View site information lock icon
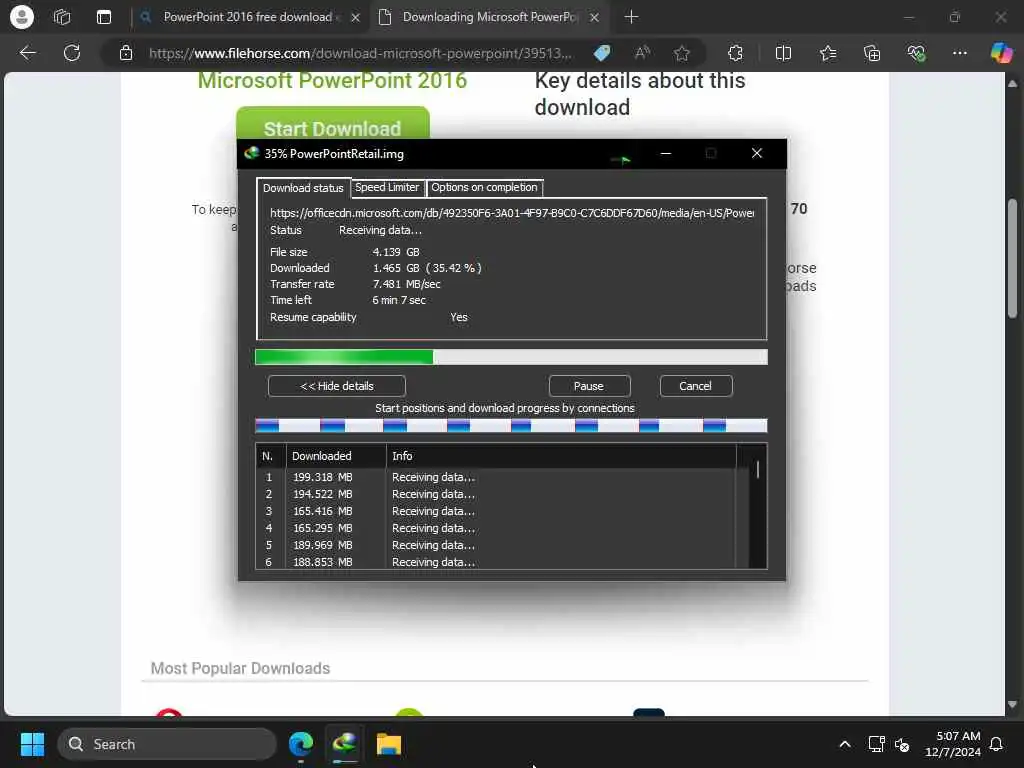Viewport: 1024px width, 768px height. point(126,53)
